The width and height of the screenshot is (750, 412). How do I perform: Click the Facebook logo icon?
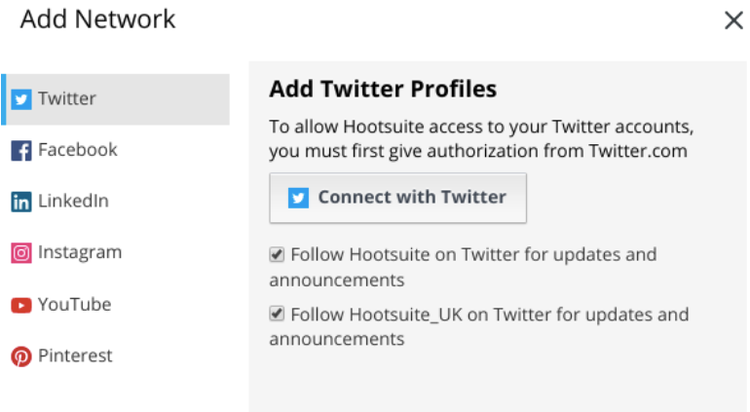point(21,151)
